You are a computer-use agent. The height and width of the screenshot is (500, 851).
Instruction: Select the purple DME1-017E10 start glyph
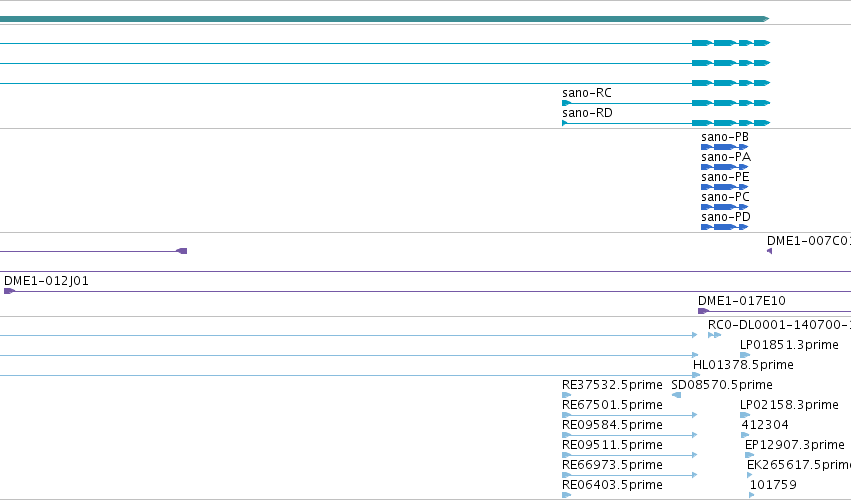click(703, 311)
